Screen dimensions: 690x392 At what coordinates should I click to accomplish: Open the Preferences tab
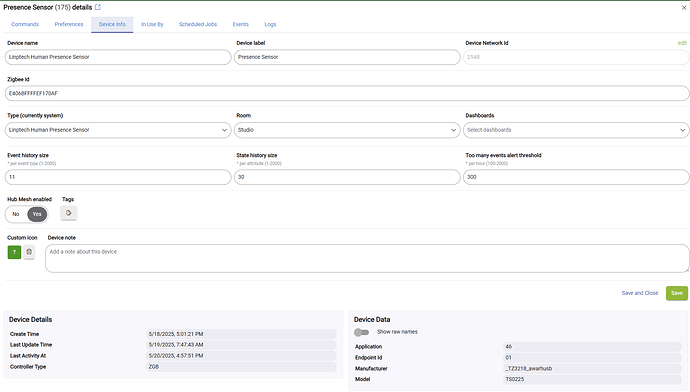click(69, 25)
